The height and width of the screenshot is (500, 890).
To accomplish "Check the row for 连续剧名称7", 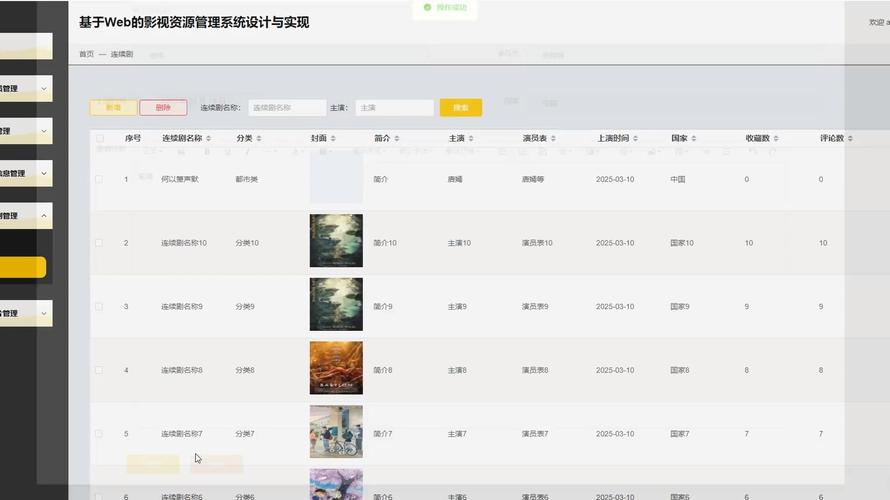I will tap(99, 434).
